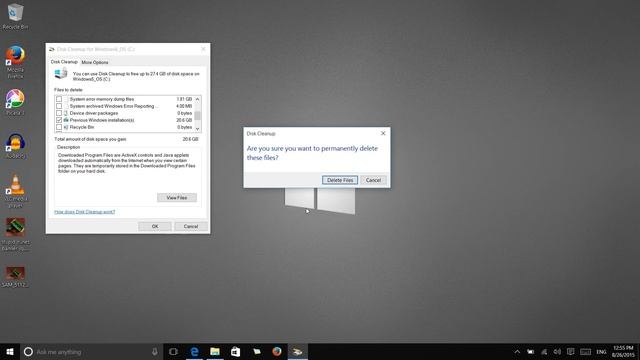Image resolution: width=640 pixels, height=360 pixels.
Task: Open the Windows Start menu
Action: pyautogui.click(x=10, y=351)
